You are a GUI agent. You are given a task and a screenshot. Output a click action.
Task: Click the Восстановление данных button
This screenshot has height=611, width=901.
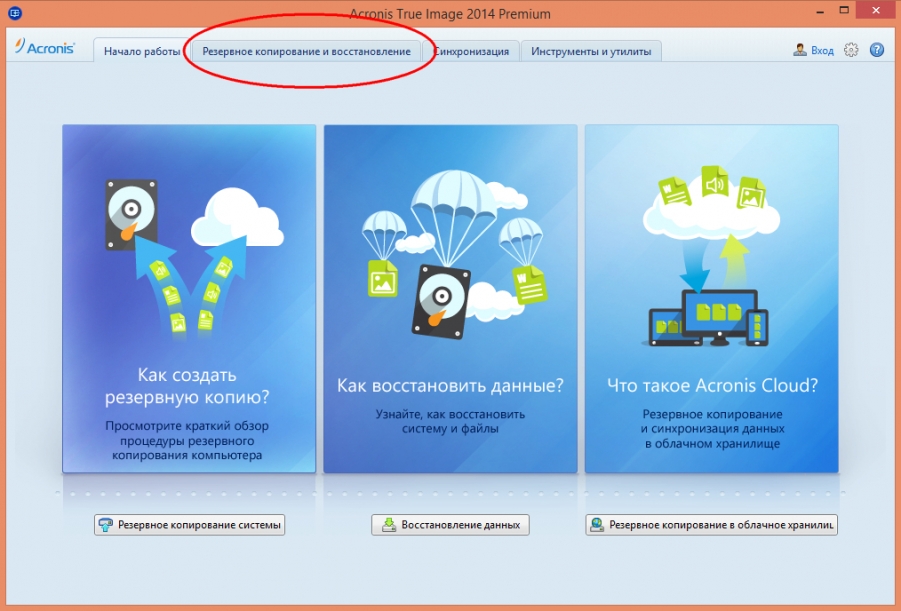coord(450,525)
